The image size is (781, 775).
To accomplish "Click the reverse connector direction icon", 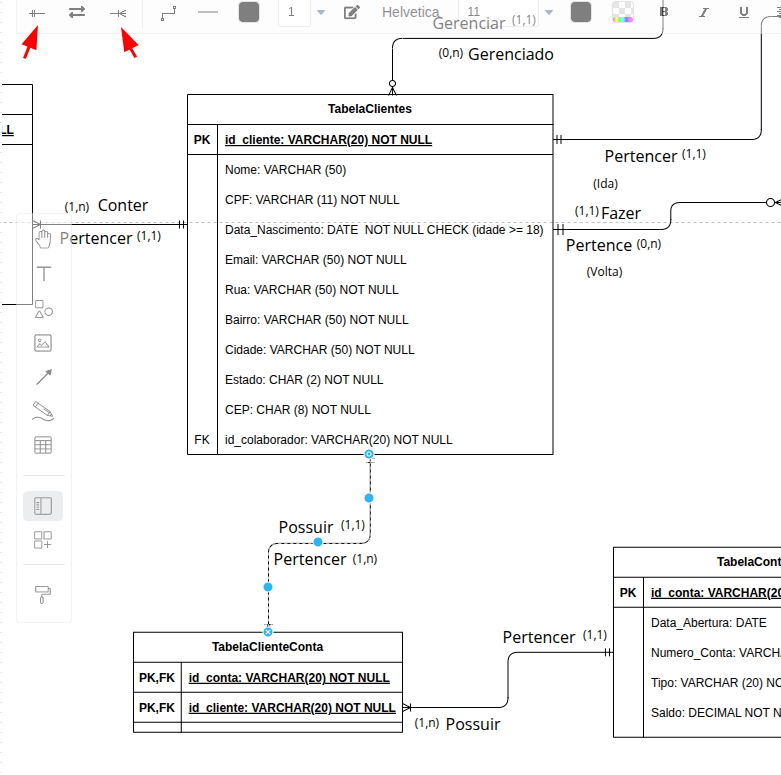I will coord(77,12).
